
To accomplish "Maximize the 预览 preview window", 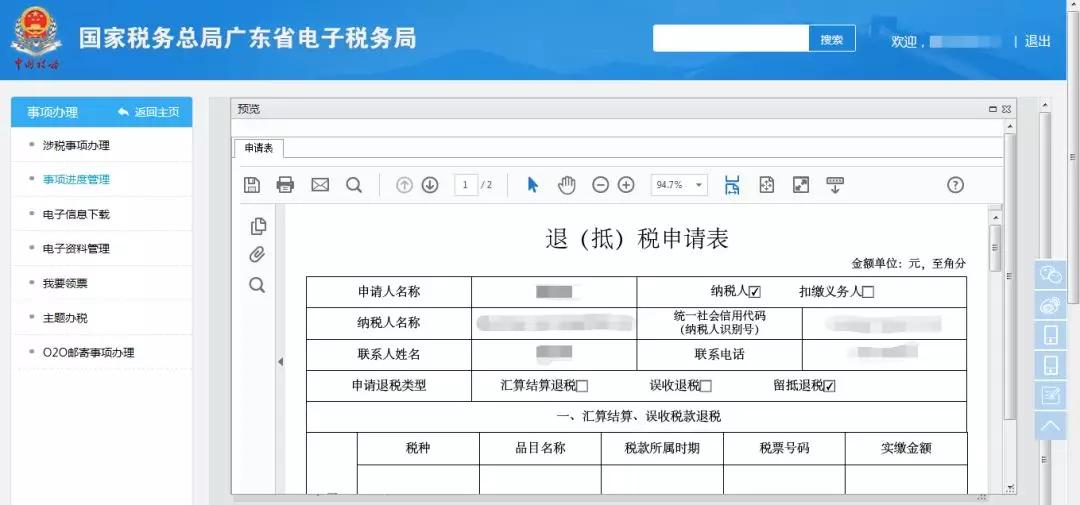I will (x=993, y=109).
